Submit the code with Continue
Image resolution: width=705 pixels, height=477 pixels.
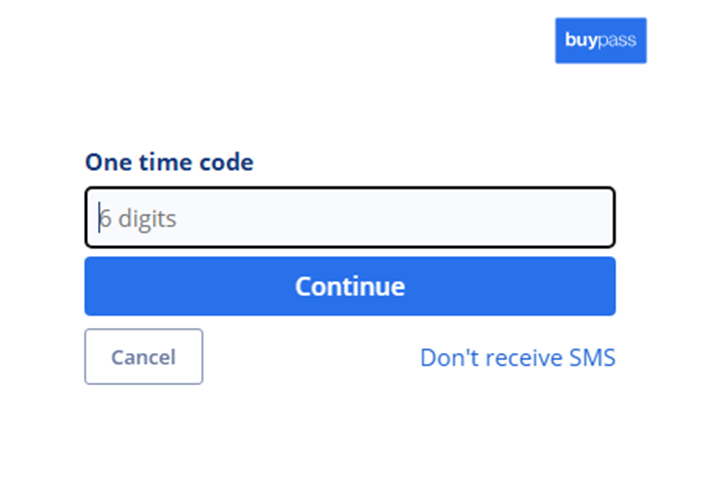pyautogui.click(x=349, y=286)
